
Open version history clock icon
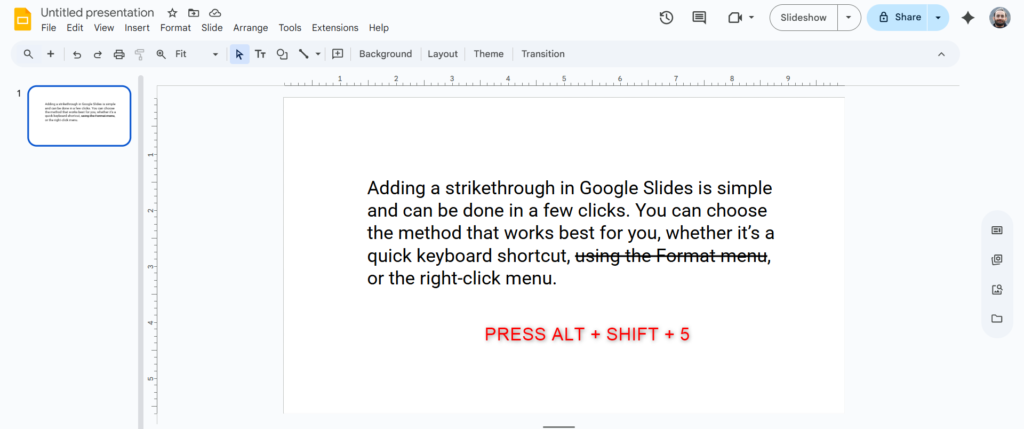click(667, 17)
